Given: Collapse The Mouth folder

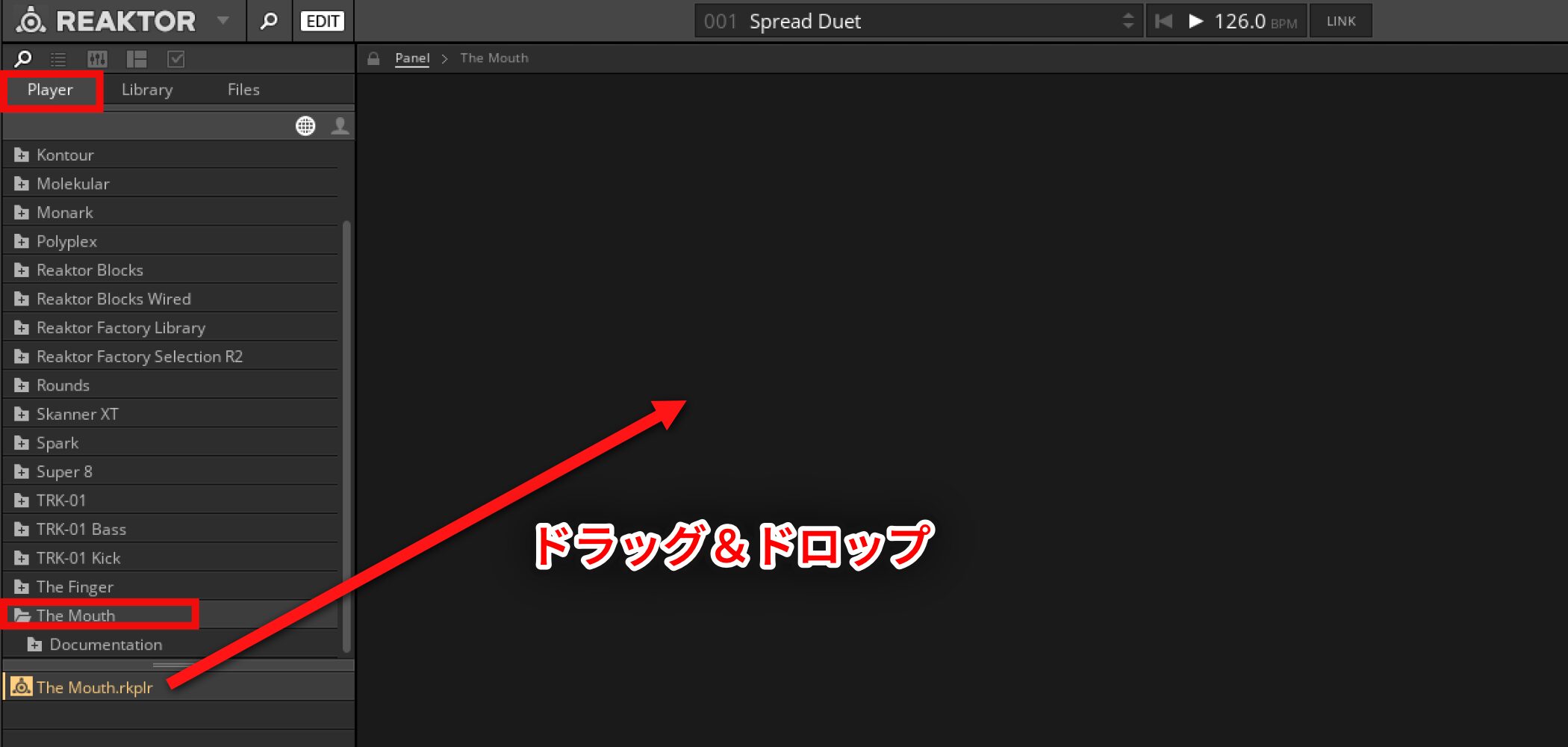Looking at the screenshot, I should (170, 616).
